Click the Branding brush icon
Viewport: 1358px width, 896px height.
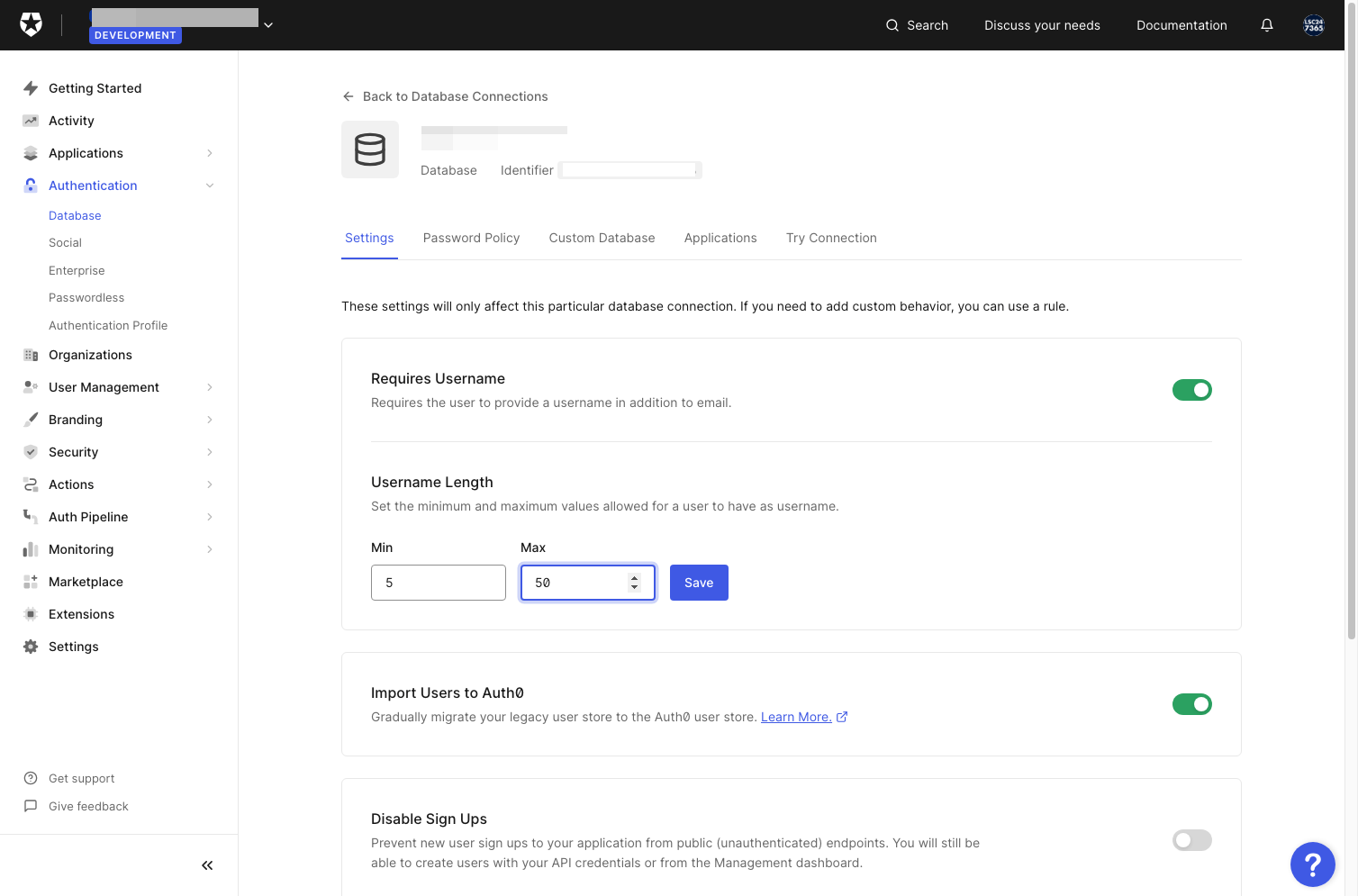click(31, 420)
